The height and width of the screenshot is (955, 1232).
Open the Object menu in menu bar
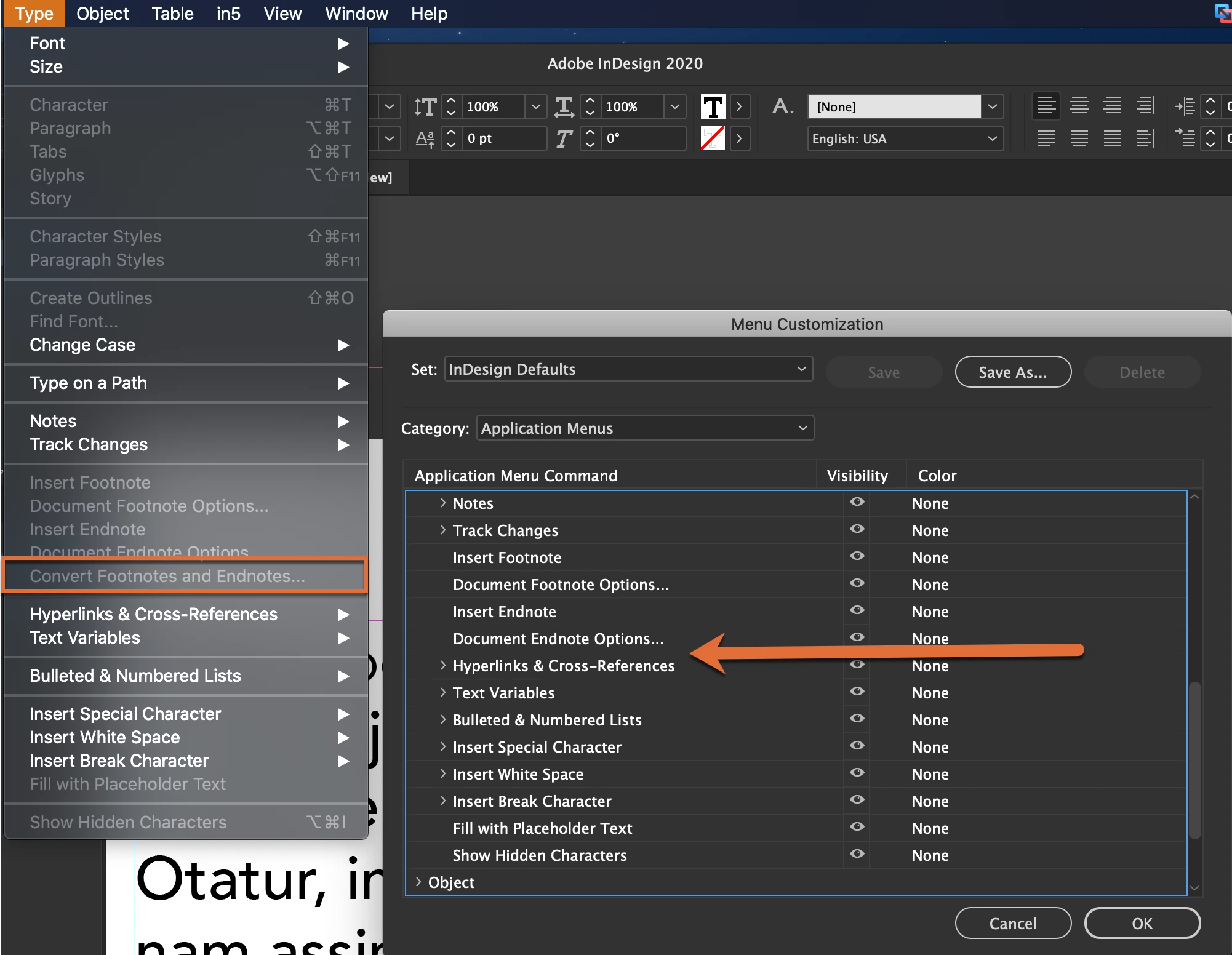[x=102, y=14]
